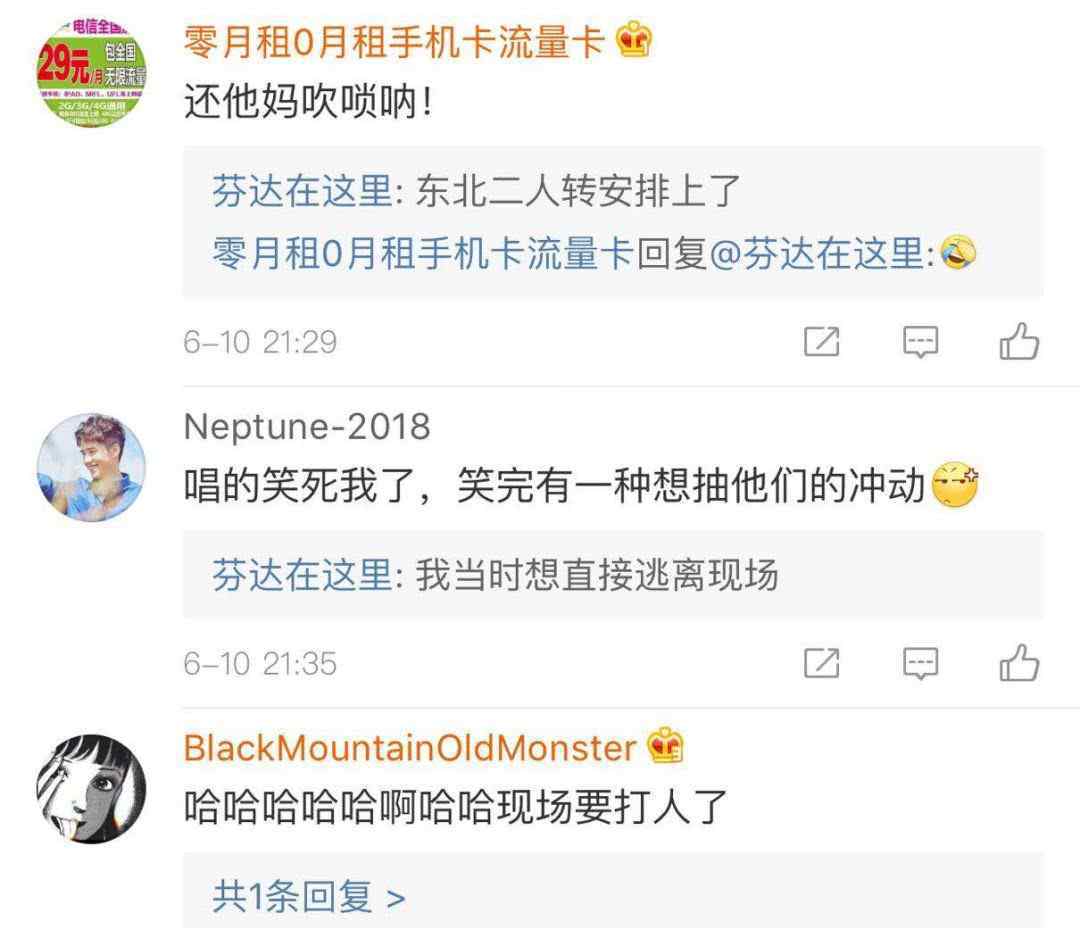Tap crown badge beside 零月租0月租手机卡流量卡

pos(634,40)
